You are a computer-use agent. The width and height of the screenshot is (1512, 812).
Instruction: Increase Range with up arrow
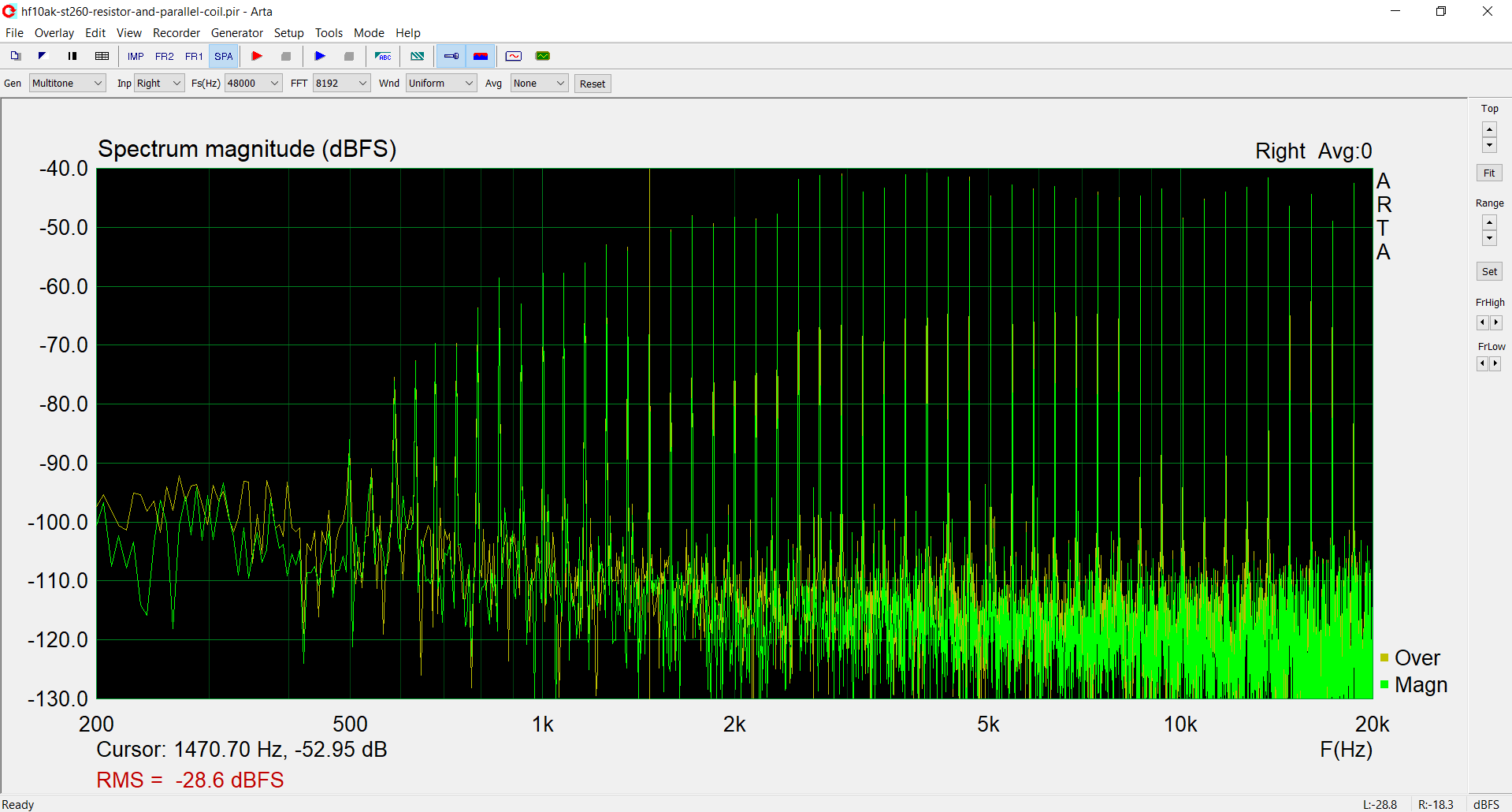1489,222
